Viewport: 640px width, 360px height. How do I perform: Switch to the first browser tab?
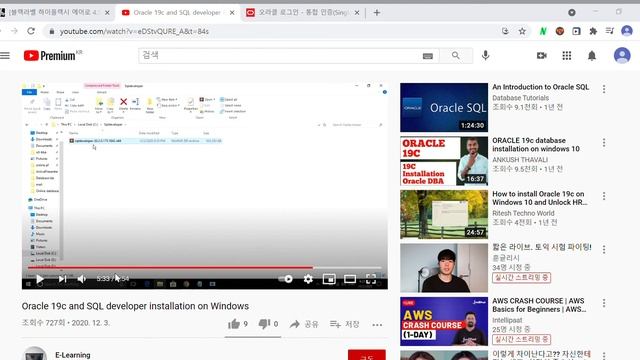click(54, 13)
